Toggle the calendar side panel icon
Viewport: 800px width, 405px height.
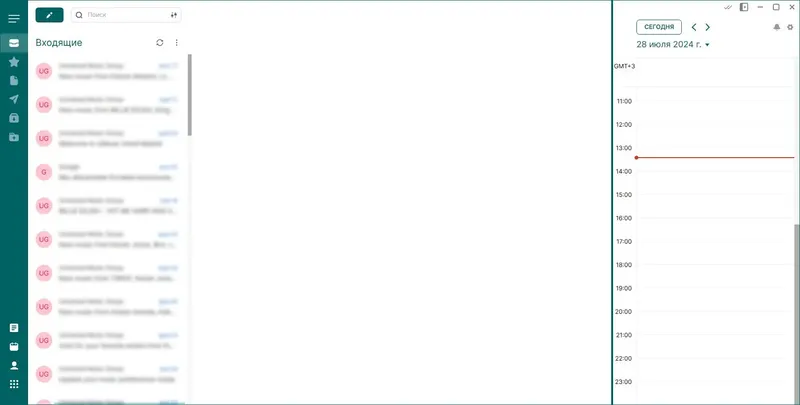[x=744, y=7]
